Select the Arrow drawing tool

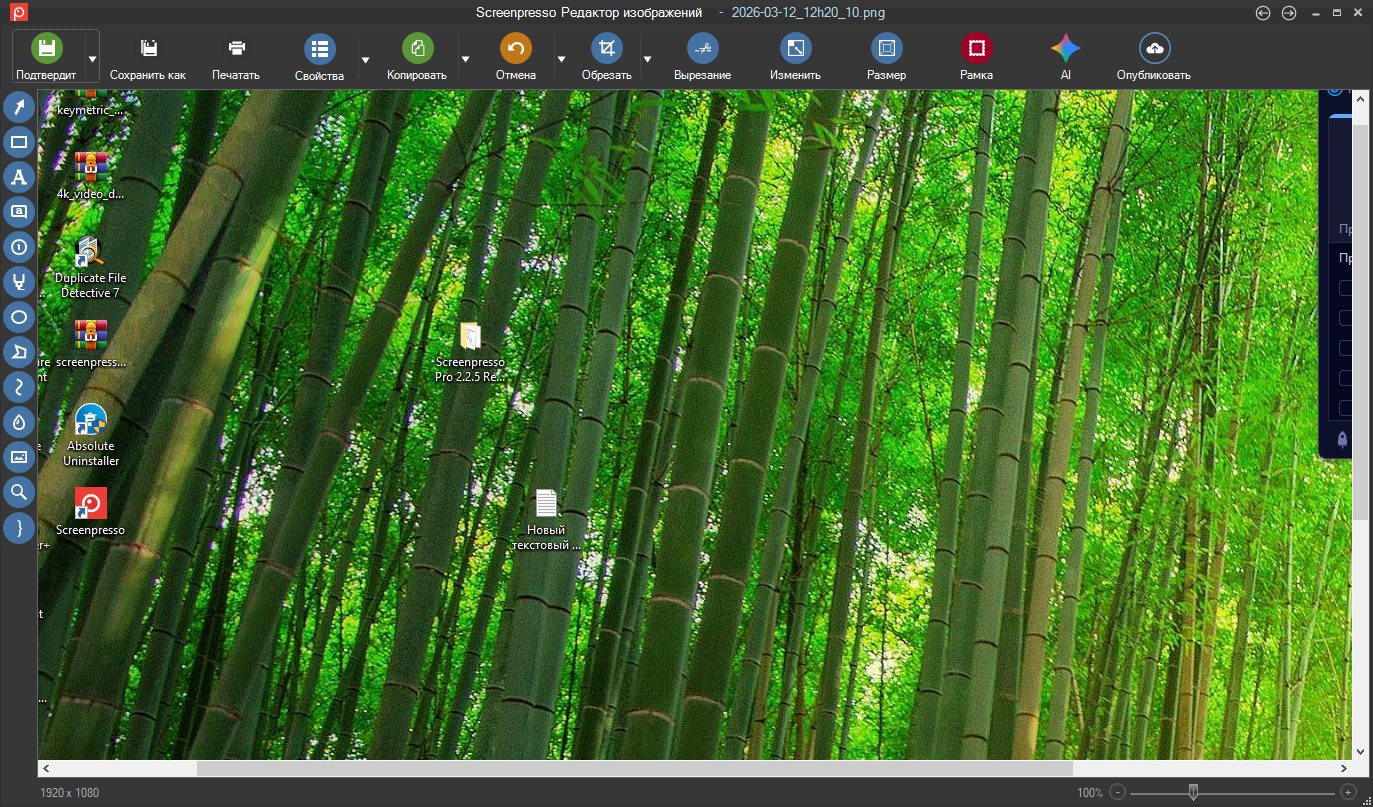point(19,107)
